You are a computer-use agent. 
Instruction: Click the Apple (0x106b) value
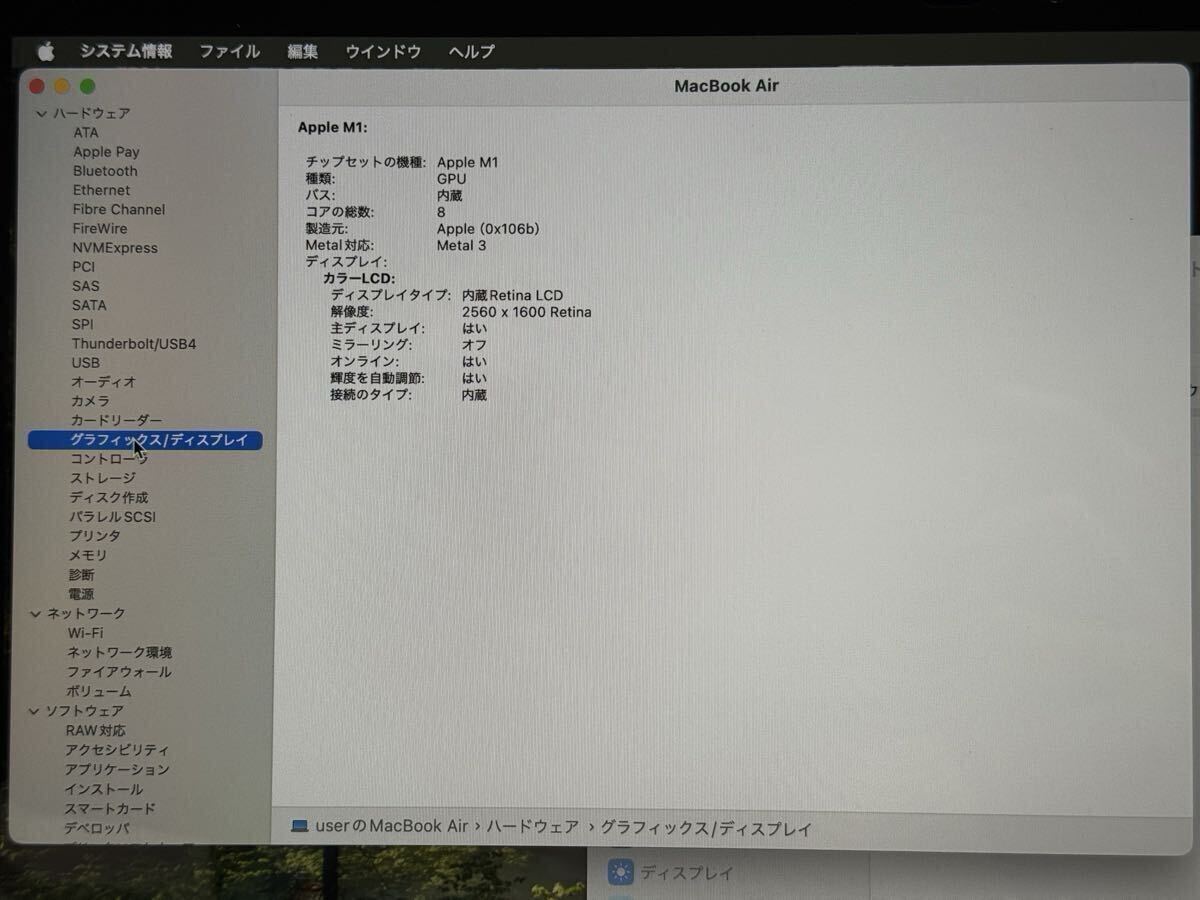click(488, 229)
